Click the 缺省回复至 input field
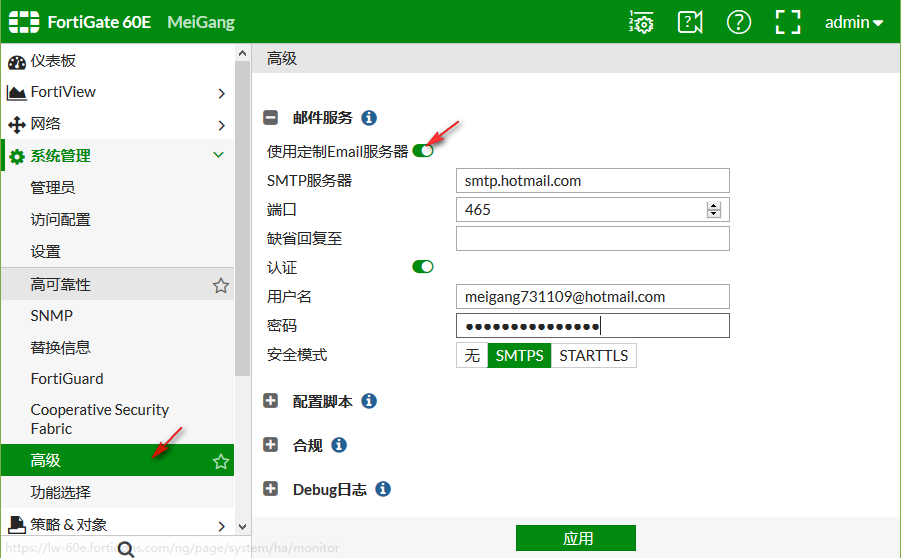The width and height of the screenshot is (901, 558). click(592, 238)
